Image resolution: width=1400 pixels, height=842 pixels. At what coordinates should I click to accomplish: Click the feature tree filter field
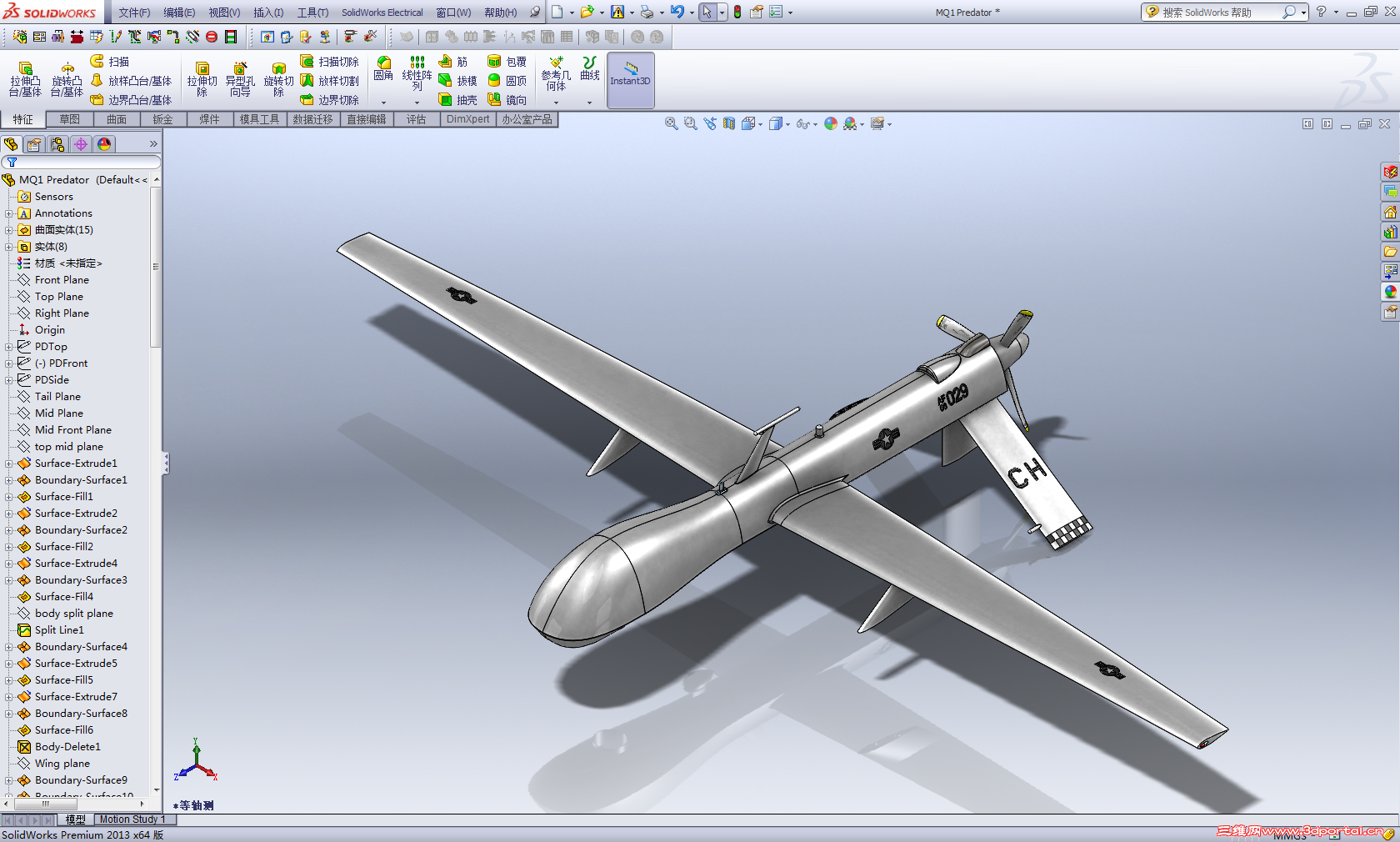[81, 163]
